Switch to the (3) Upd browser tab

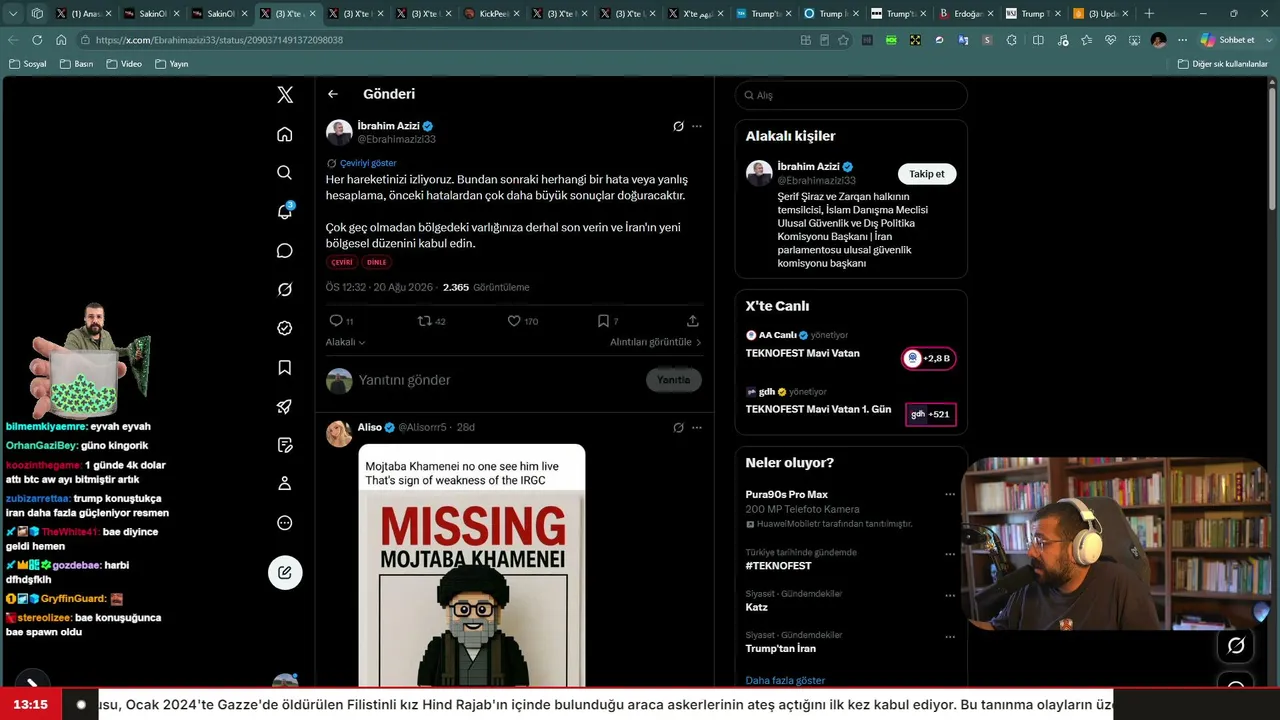click(x=1101, y=14)
